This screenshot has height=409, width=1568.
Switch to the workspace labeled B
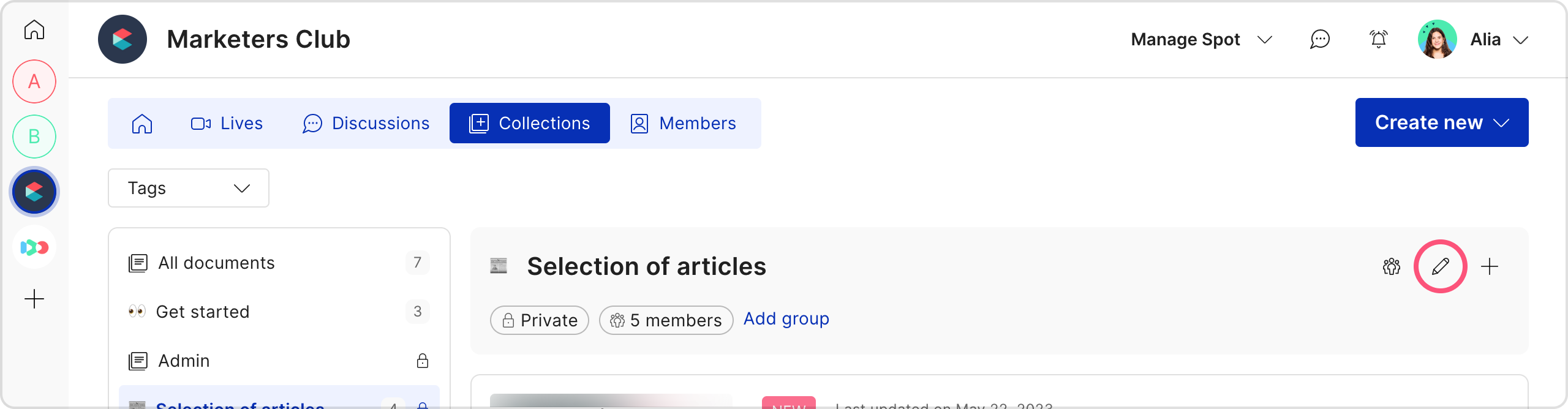[34, 137]
